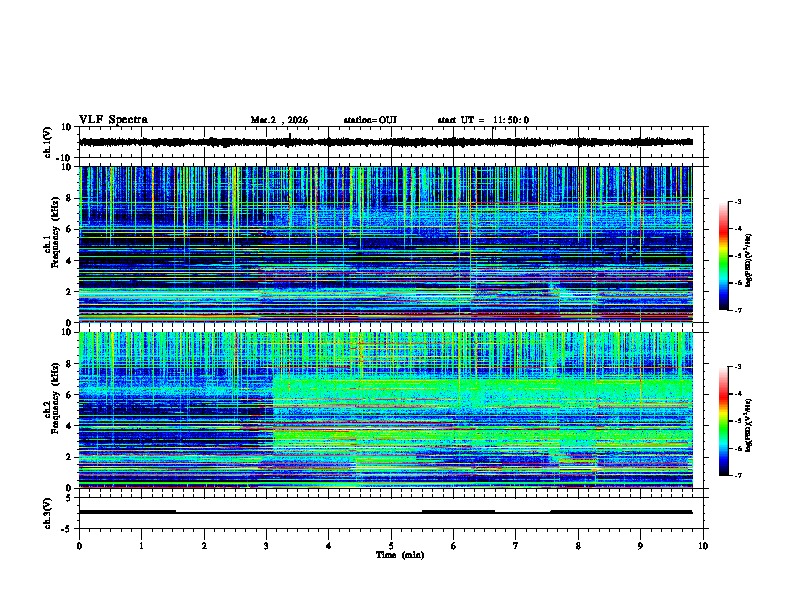
Task: Click inside the ch.2 spectrogram plot
Action: pos(393,410)
